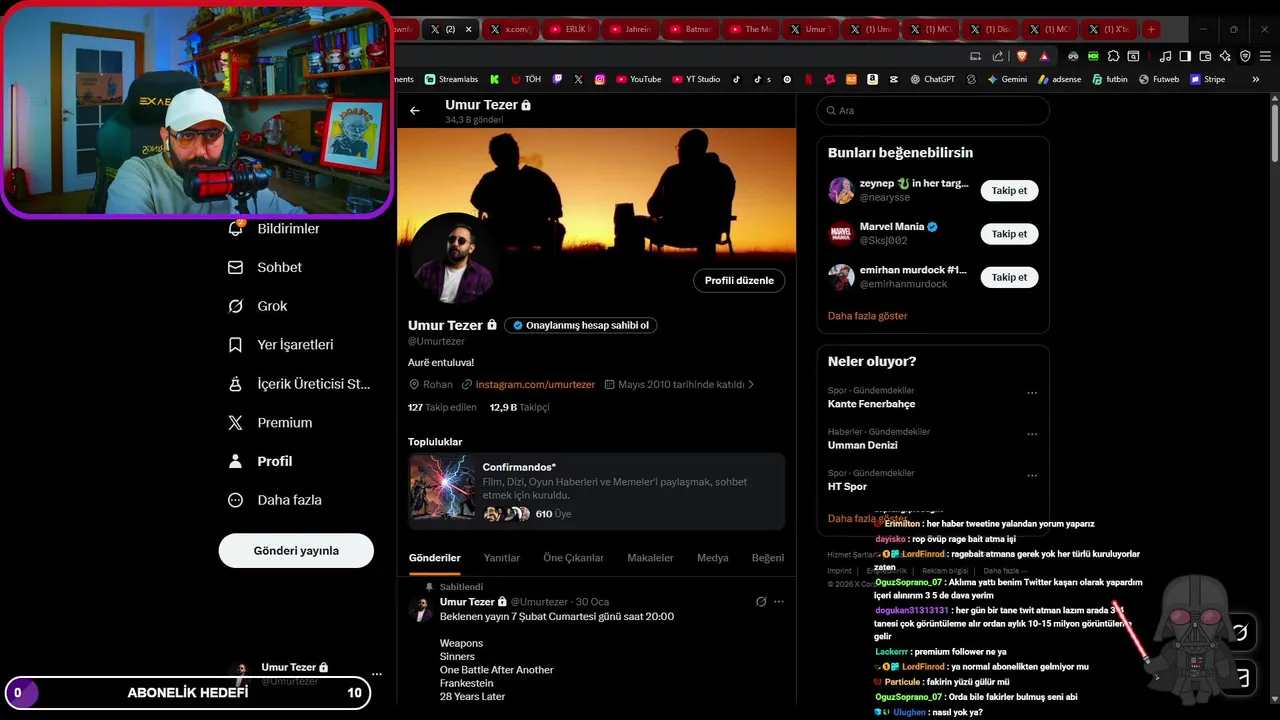Screen dimensions: 1280x720
Task: Open Brave Wallet icon in toolbar
Action: (x=1205, y=56)
